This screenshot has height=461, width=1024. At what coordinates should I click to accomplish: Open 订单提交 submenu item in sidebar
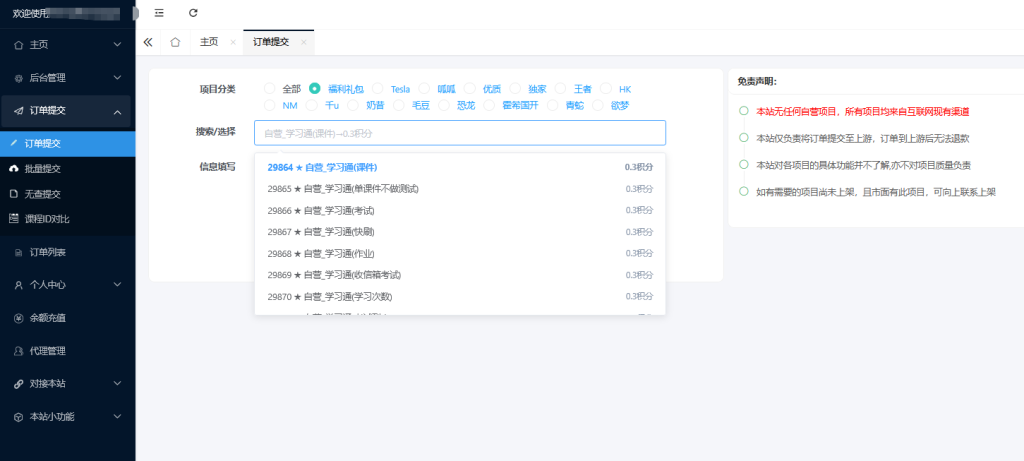pos(68,144)
